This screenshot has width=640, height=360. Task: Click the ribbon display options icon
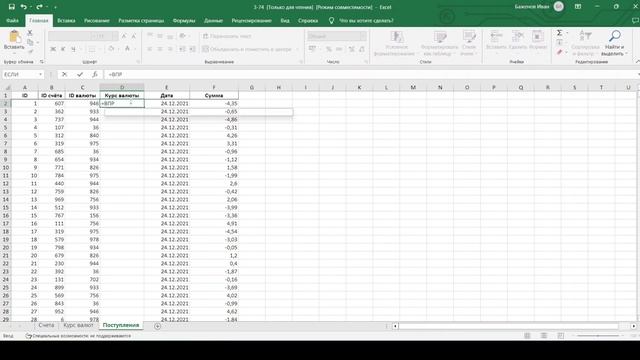(578, 7)
